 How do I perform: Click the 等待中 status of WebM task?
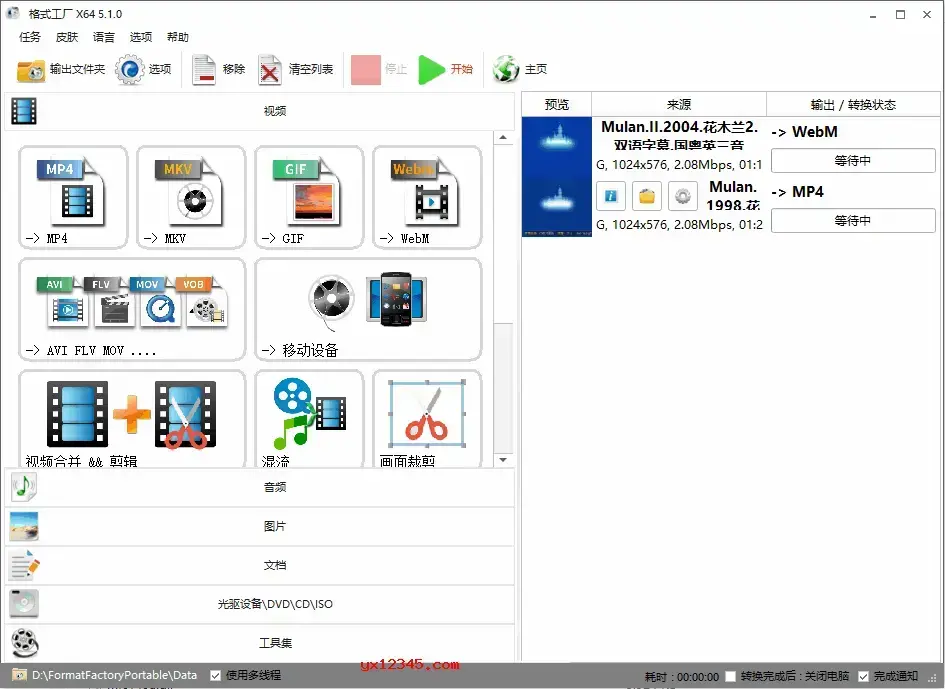click(x=853, y=161)
